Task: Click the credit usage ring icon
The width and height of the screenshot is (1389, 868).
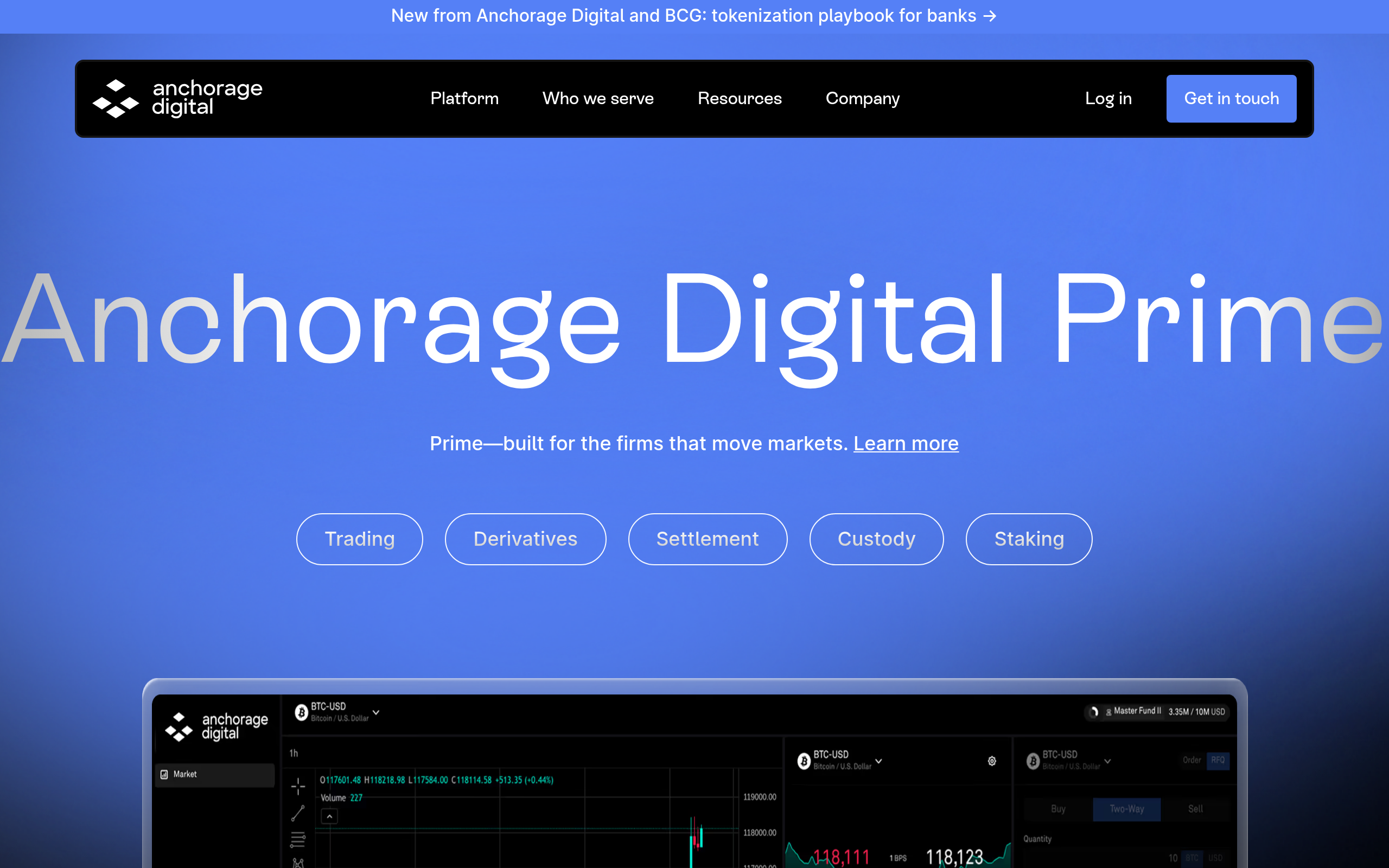Action: (x=1094, y=712)
